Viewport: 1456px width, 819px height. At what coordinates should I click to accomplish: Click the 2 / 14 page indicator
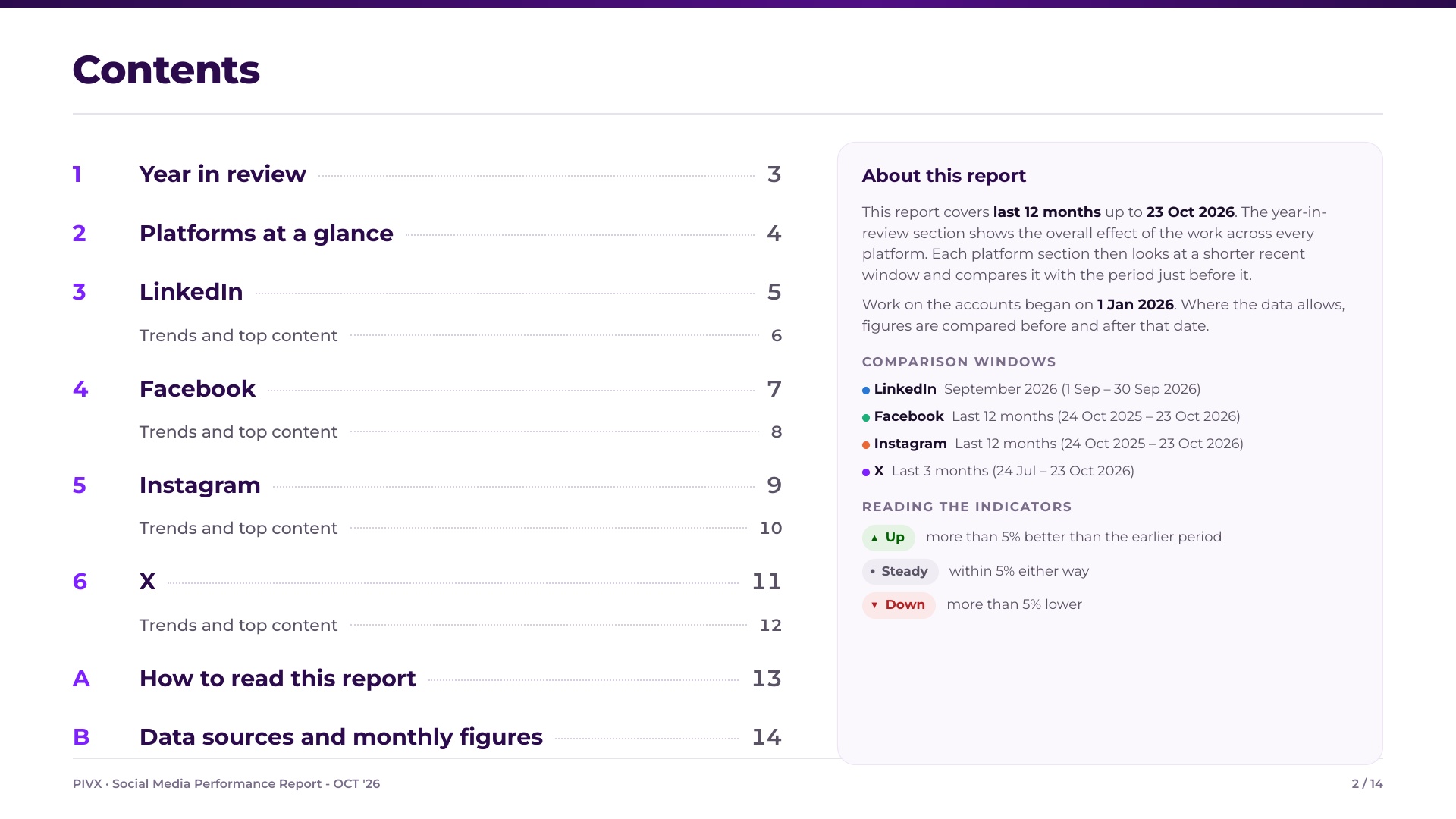point(1367,784)
